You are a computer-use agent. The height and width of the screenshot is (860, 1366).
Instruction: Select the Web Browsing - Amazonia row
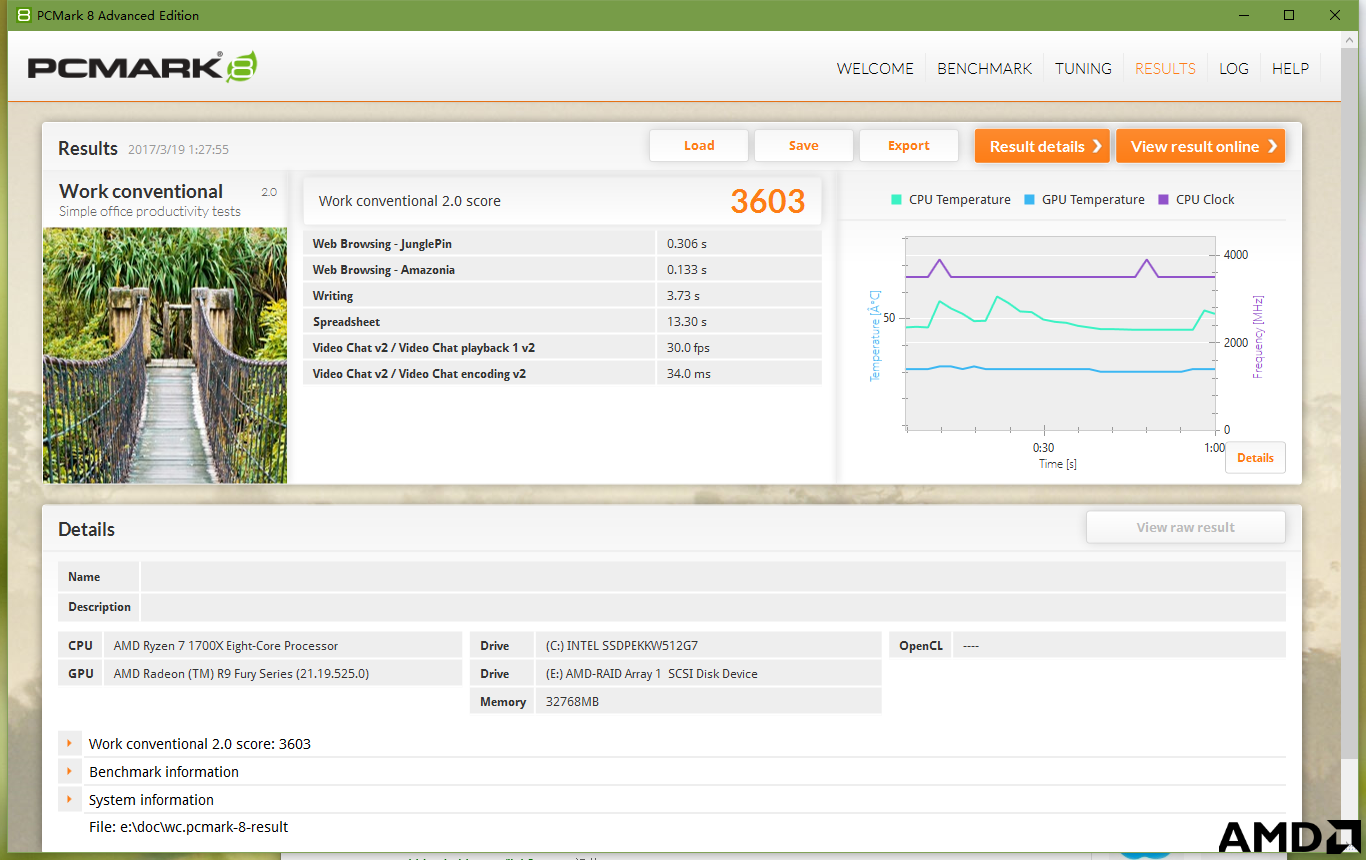point(562,269)
